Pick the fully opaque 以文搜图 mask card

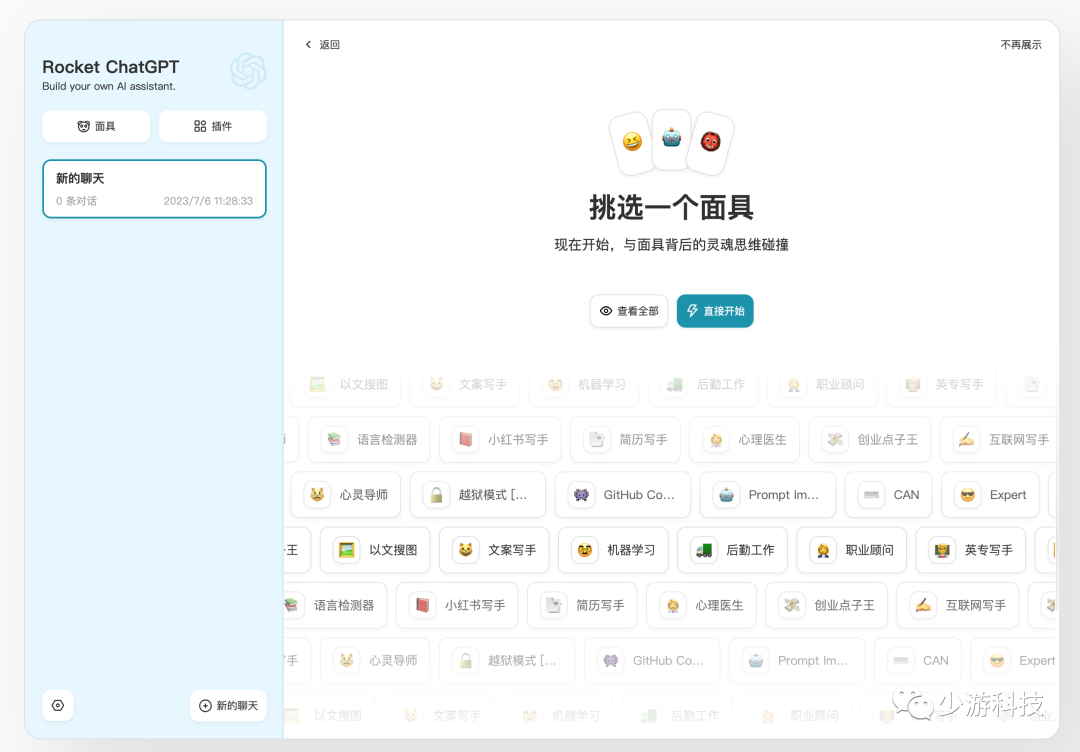pyautogui.click(x=375, y=550)
